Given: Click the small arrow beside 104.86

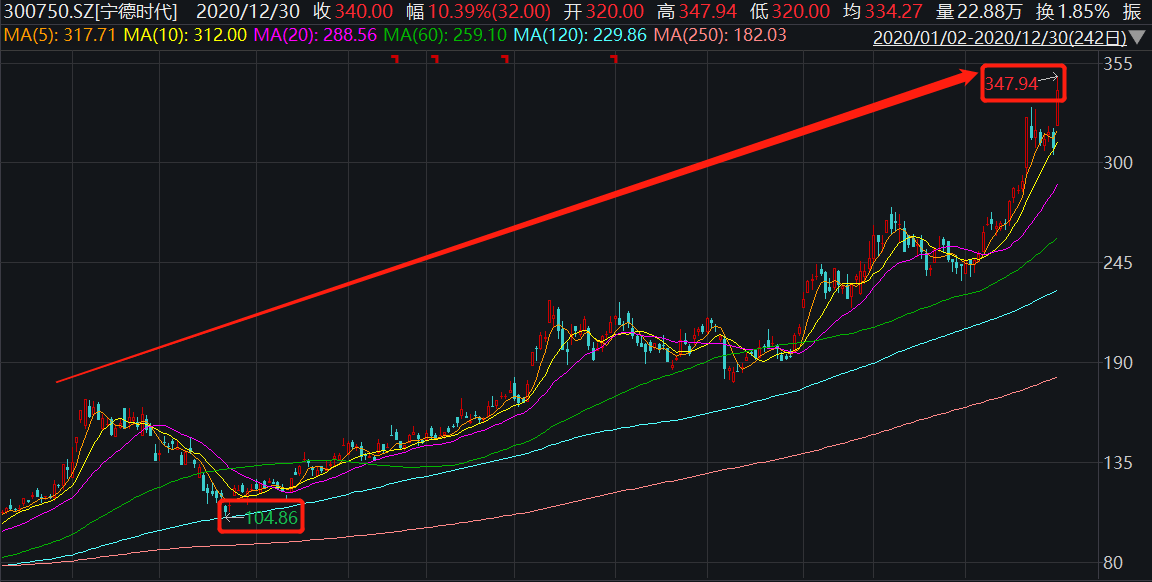Looking at the screenshot, I should pyautogui.click(x=234, y=517).
